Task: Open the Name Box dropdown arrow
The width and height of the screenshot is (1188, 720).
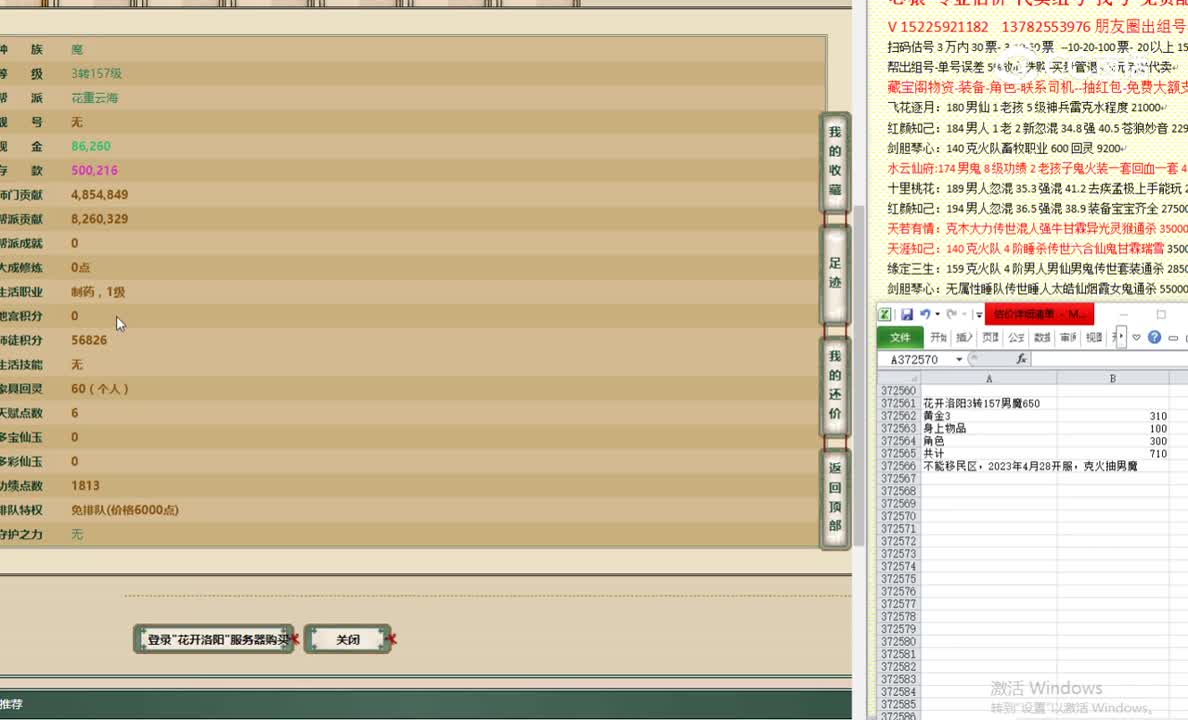Action: coord(959,359)
